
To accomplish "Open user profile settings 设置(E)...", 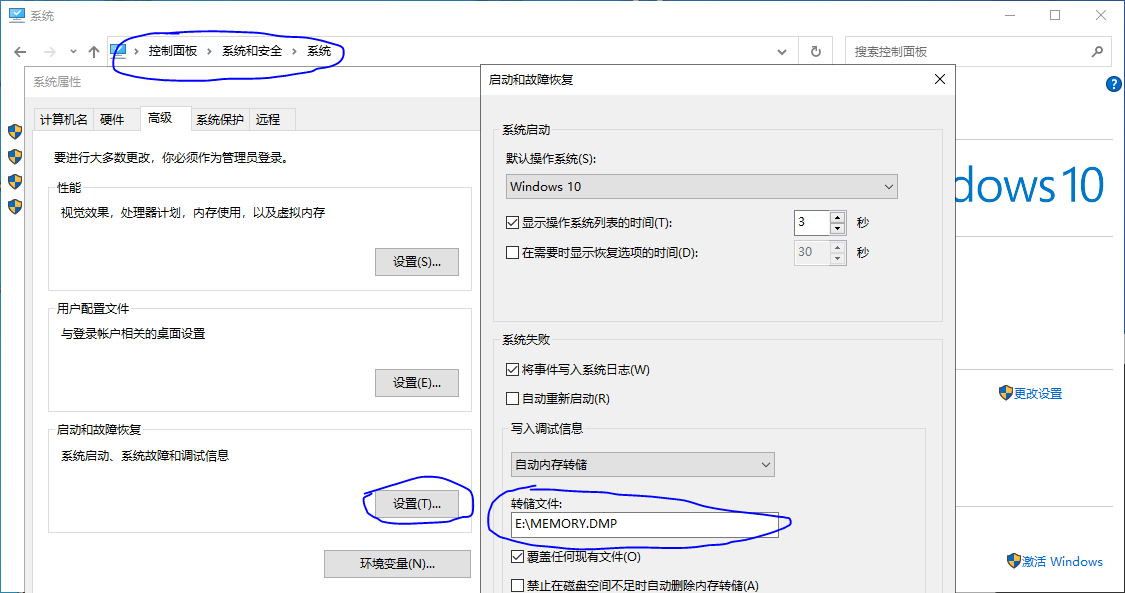I will [416, 383].
